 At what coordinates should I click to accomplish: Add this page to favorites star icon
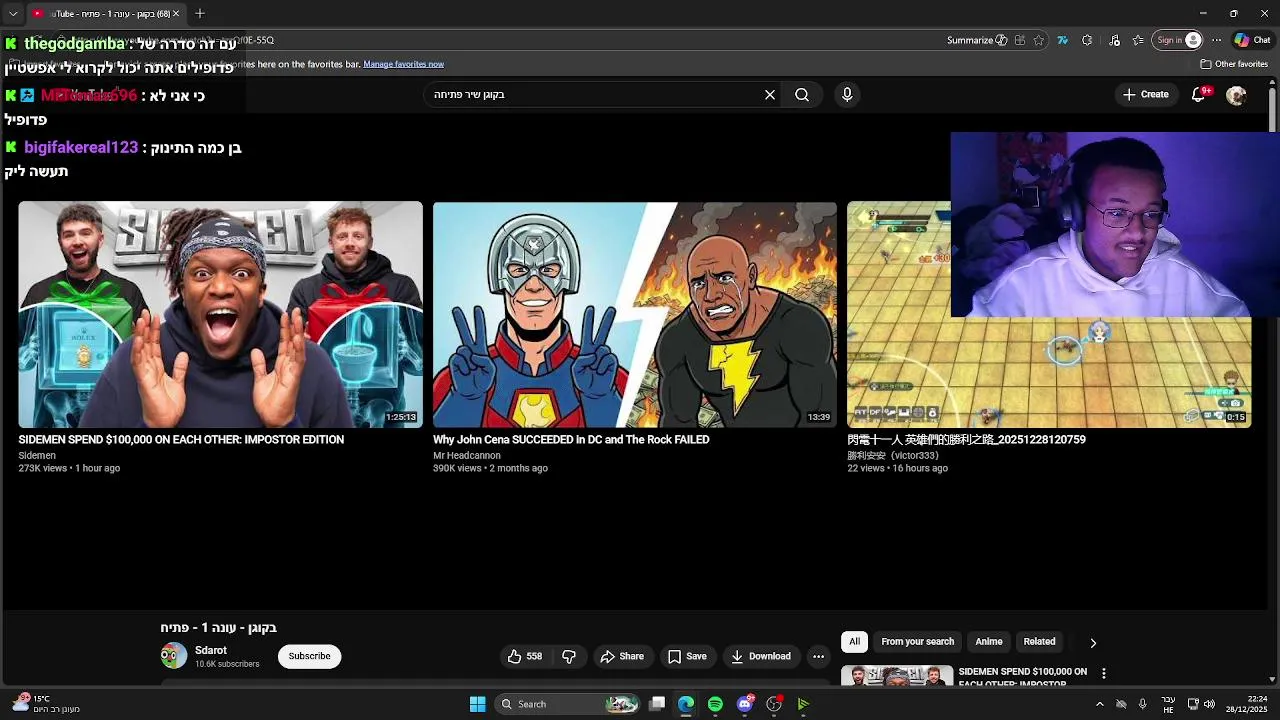pyautogui.click(x=1039, y=40)
